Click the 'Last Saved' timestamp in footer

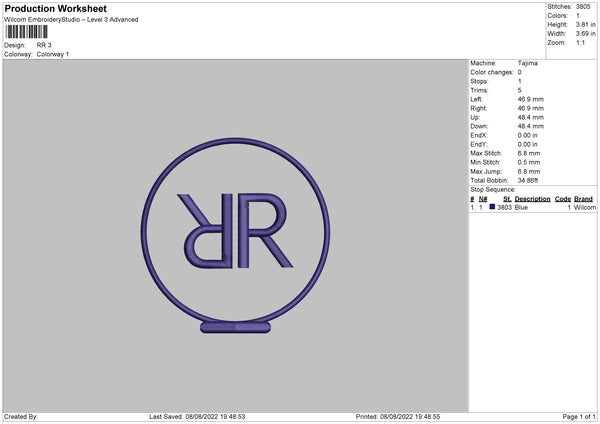(197, 417)
